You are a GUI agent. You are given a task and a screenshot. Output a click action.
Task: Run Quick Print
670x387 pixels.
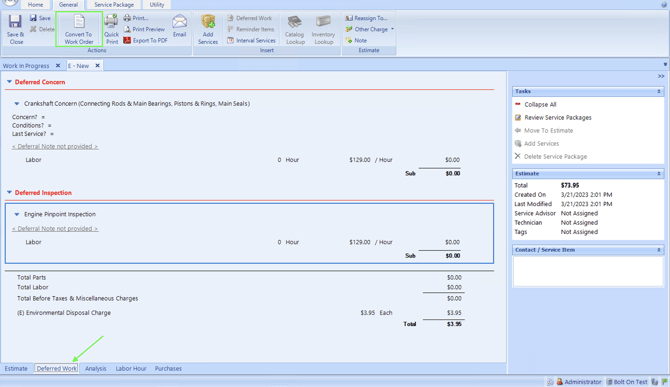(112, 29)
